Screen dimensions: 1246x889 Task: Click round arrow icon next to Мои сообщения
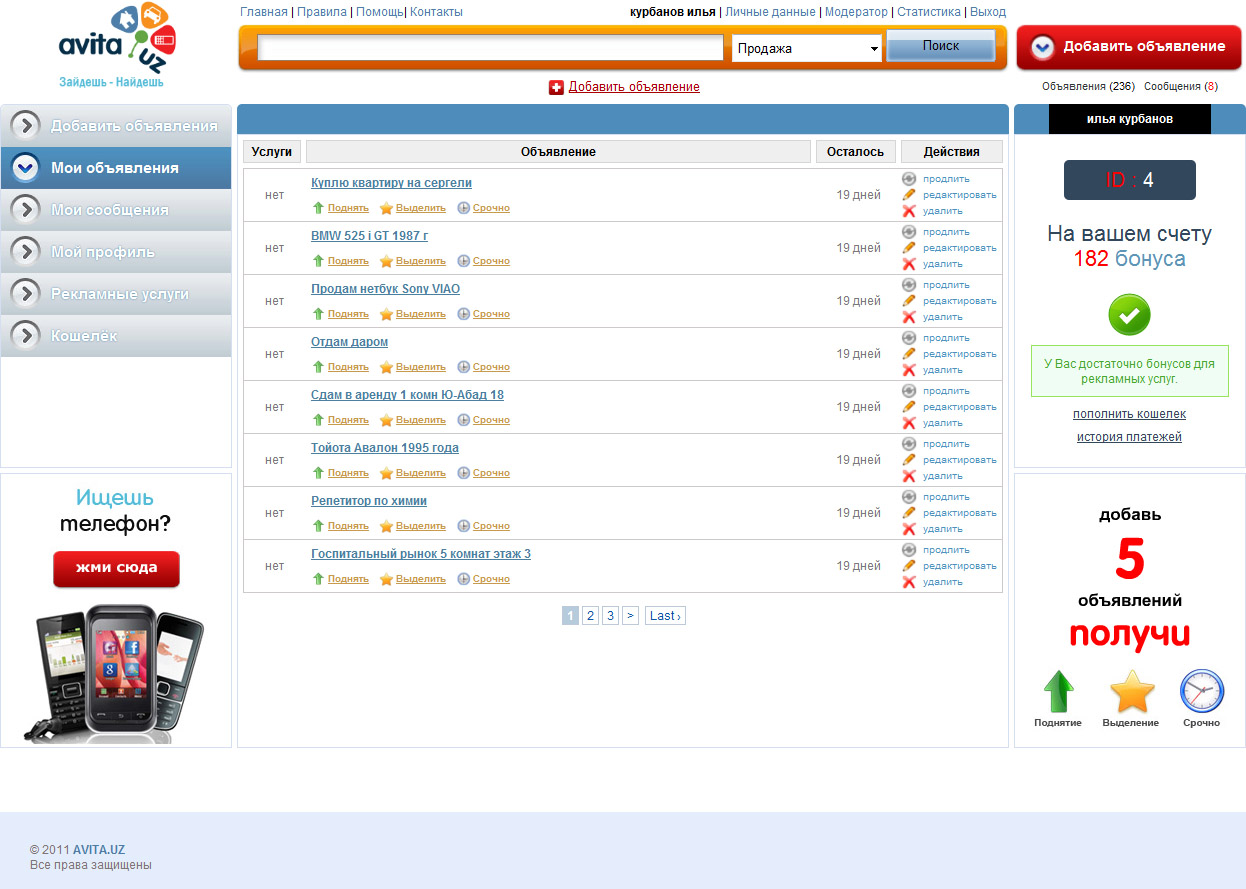click(x=25, y=210)
